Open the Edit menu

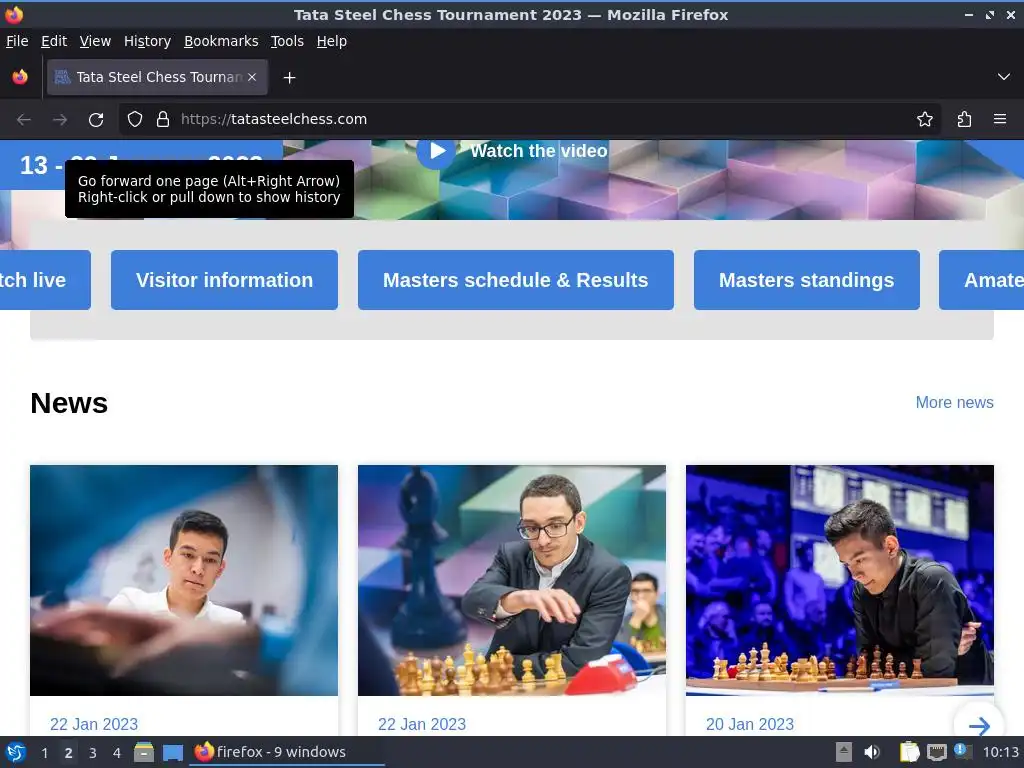click(54, 41)
